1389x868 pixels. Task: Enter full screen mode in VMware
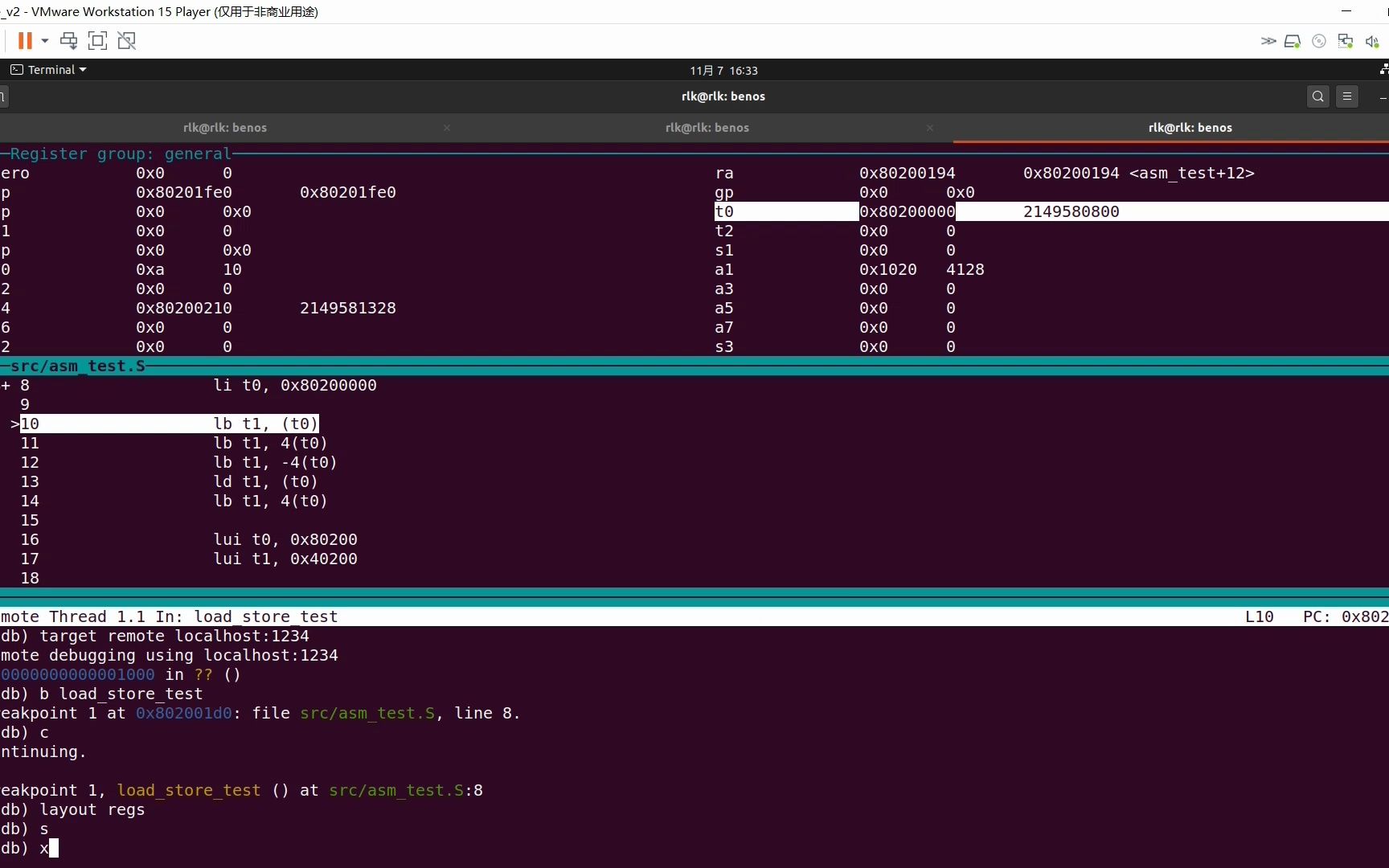[x=97, y=40]
